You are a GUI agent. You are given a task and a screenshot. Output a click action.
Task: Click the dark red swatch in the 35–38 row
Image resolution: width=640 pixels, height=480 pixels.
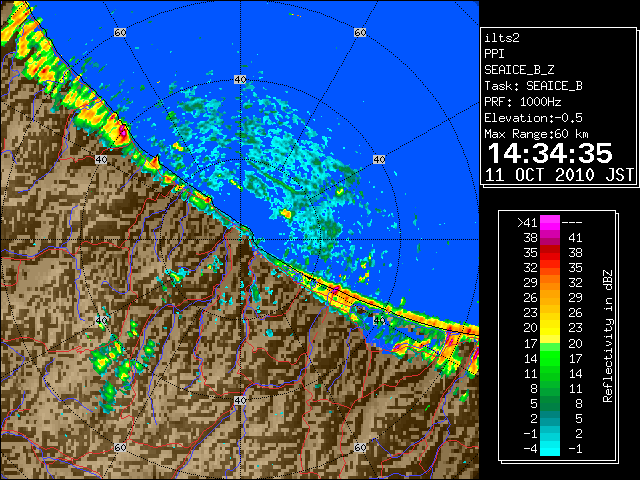pos(550,253)
